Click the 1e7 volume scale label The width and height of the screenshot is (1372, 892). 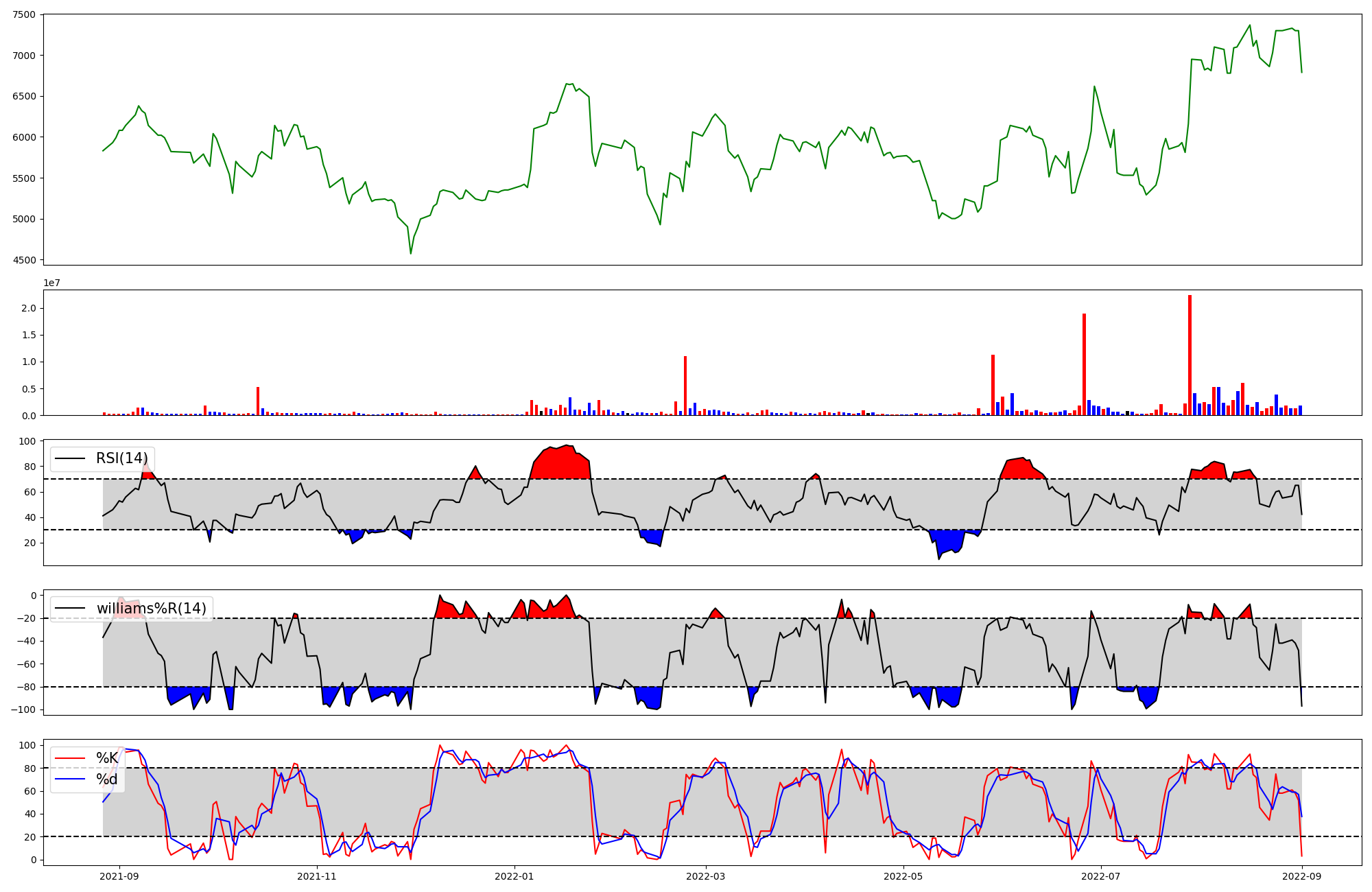click(x=51, y=283)
